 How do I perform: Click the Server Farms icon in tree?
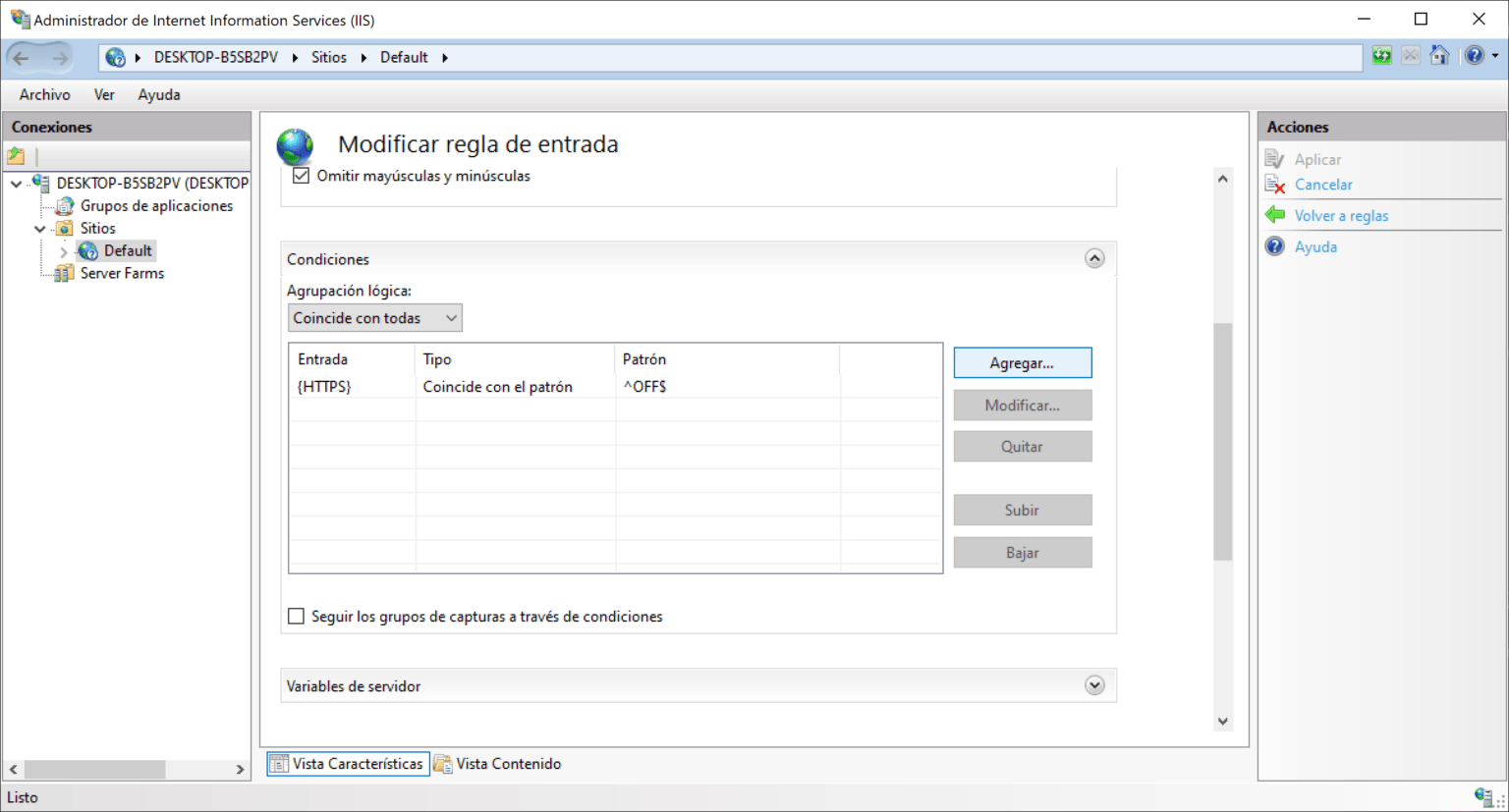coord(64,273)
